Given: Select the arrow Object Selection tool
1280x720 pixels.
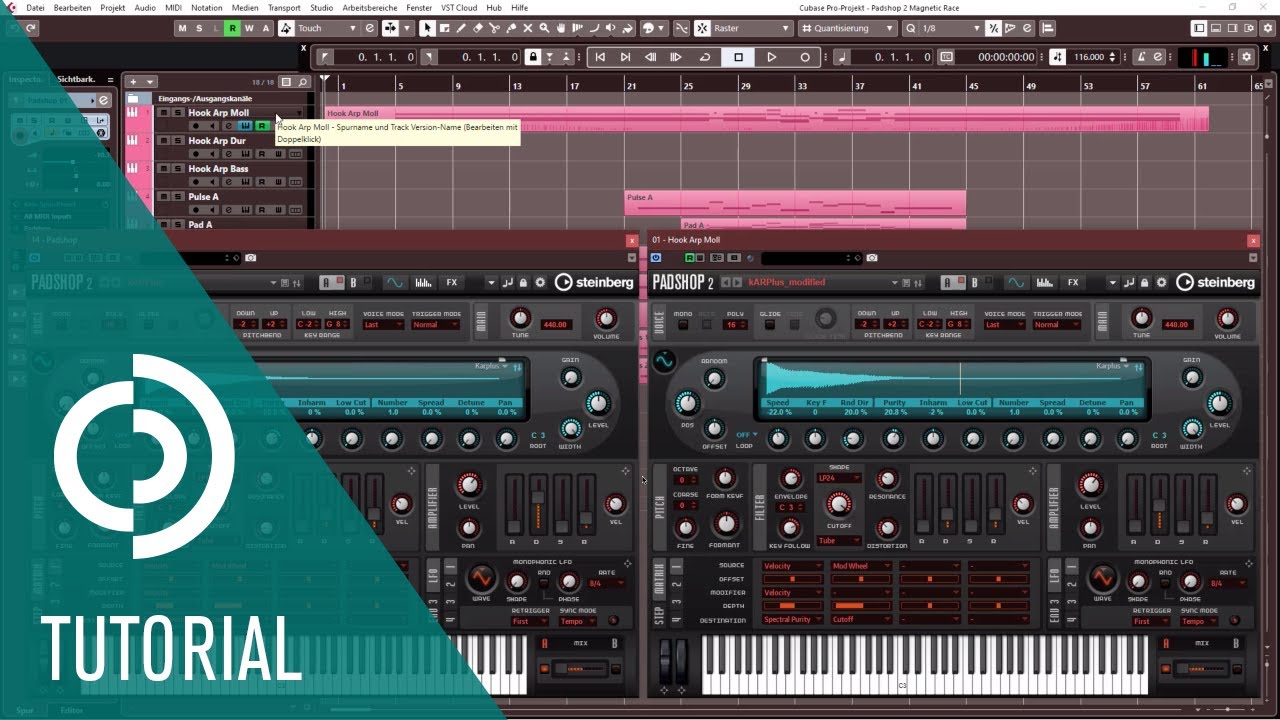Looking at the screenshot, I should pyautogui.click(x=428, y=28).
